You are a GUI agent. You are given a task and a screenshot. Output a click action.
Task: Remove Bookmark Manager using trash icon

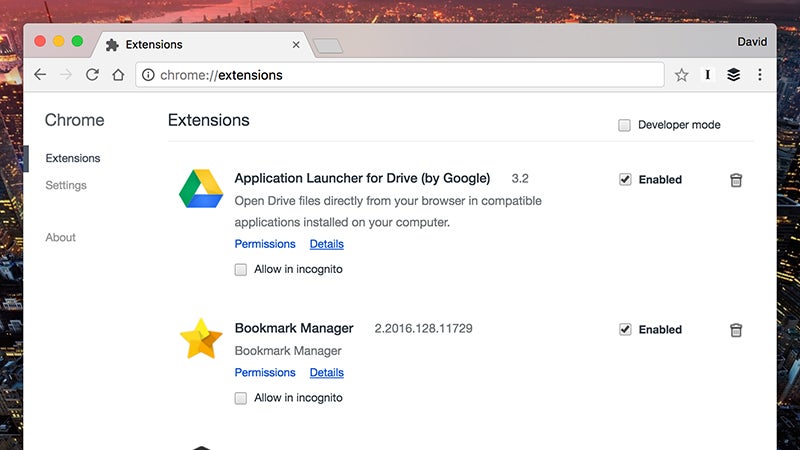pyautogui.click(x=736, y=330)
